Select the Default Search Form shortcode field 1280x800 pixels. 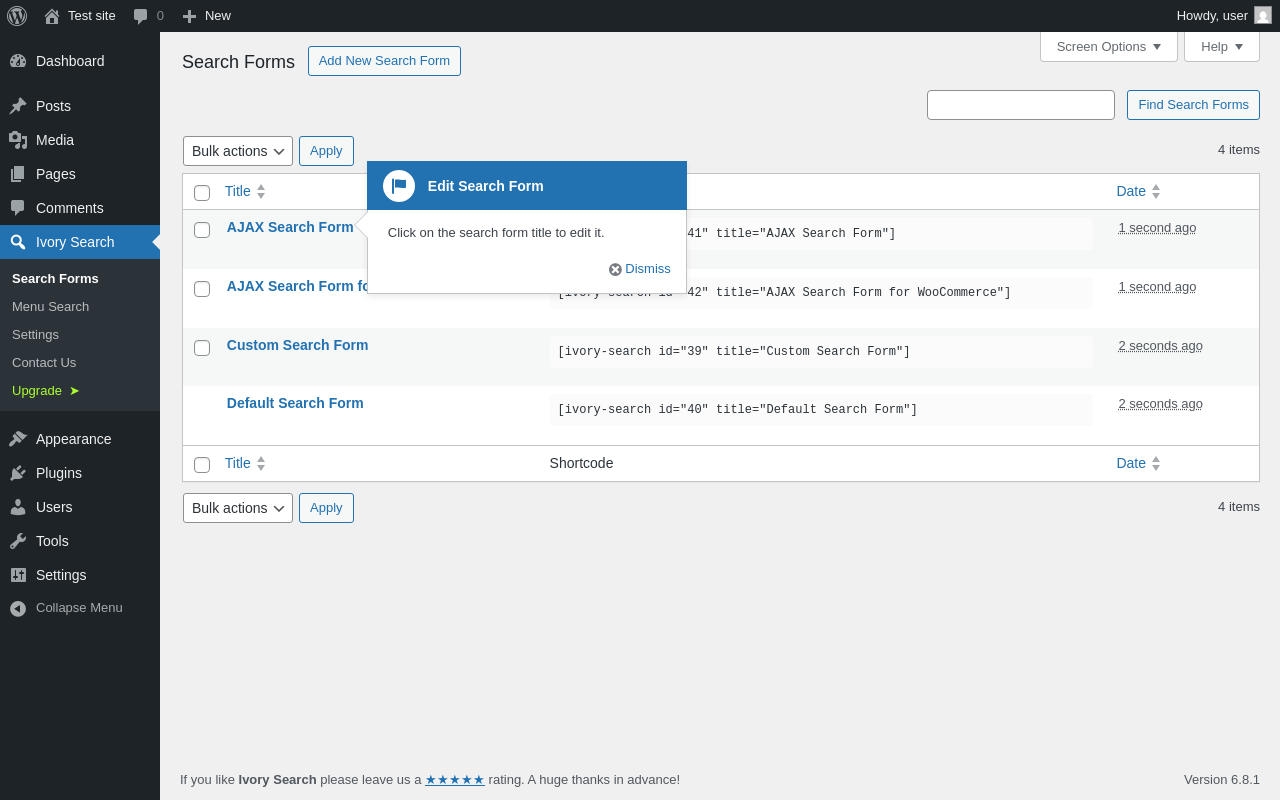click(821, 410)
